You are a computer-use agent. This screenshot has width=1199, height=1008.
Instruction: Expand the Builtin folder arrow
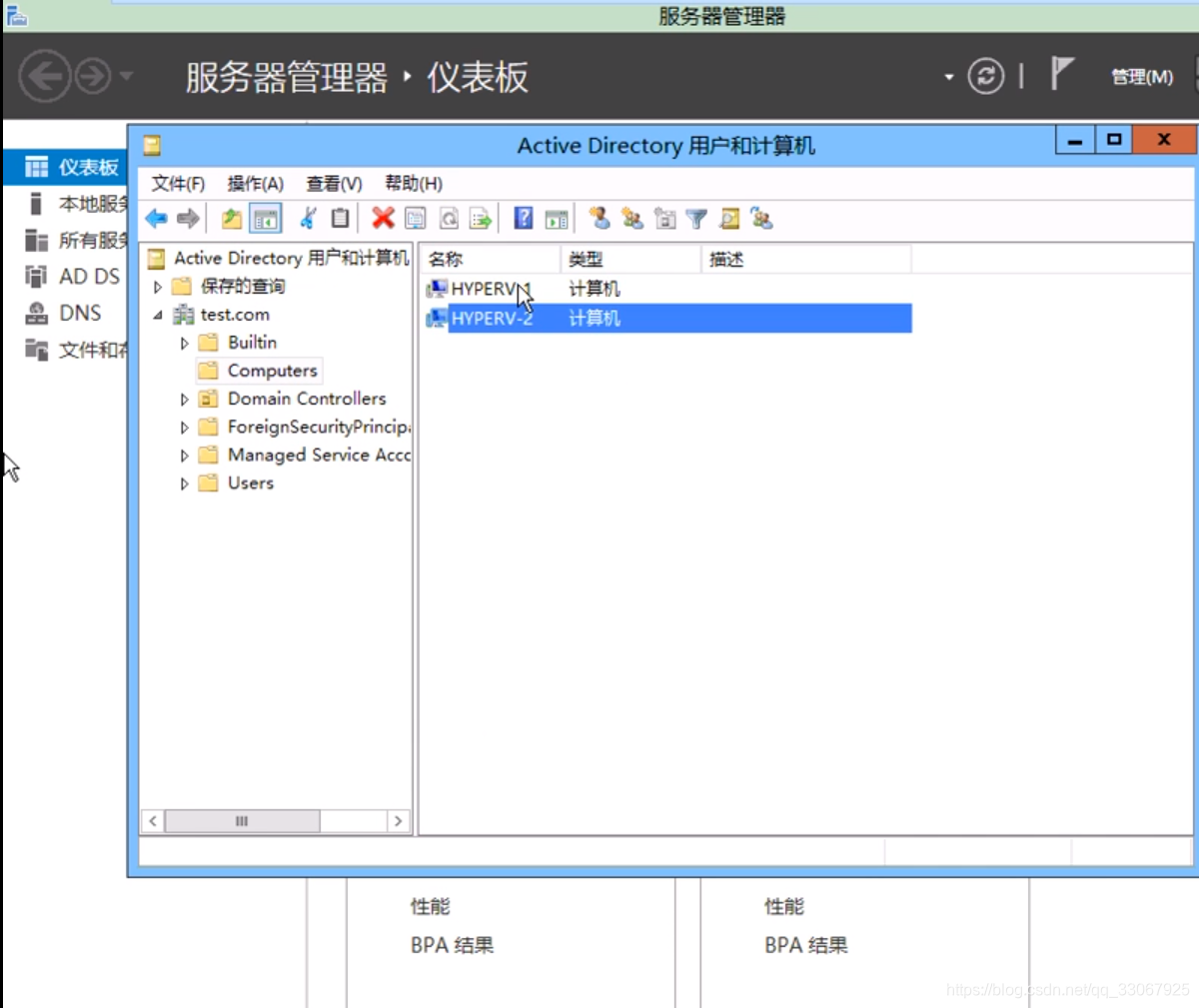(x=184, y=343)
